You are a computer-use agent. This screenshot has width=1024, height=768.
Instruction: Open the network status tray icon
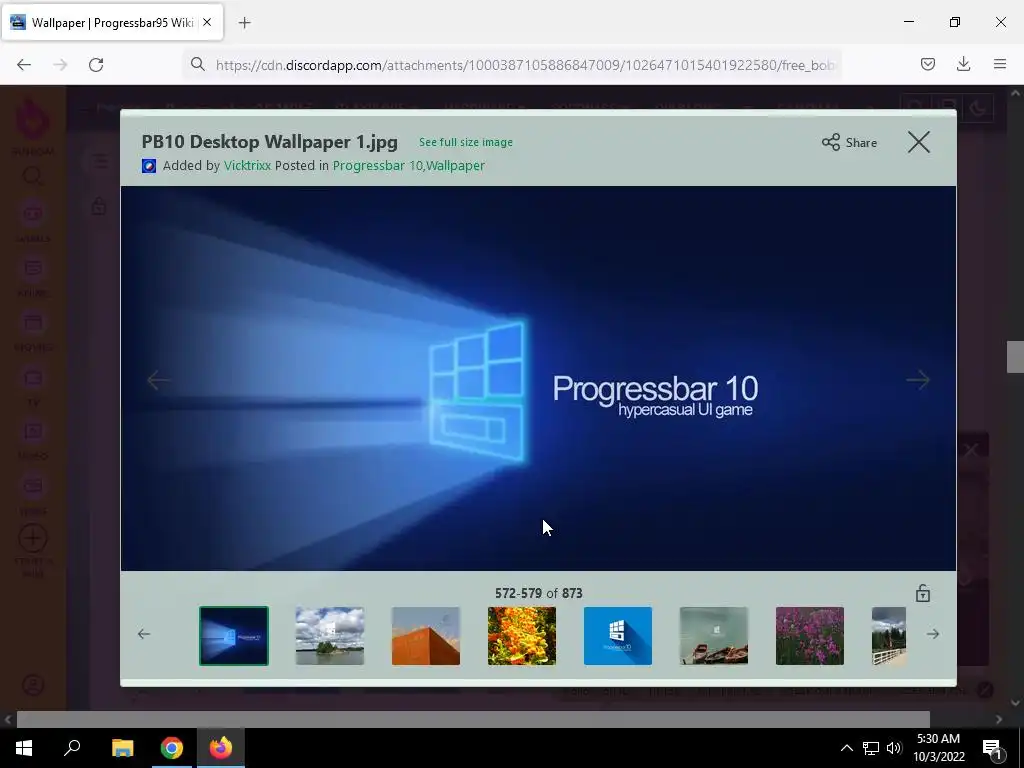(x=870, y=748)
